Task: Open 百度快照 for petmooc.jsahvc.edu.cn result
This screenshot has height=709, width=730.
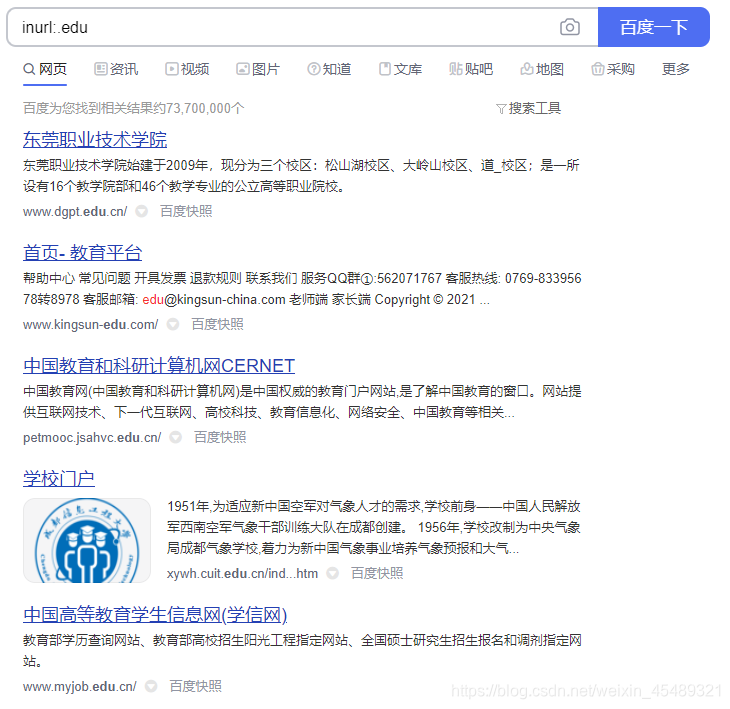Action: (x=220, y=438)
